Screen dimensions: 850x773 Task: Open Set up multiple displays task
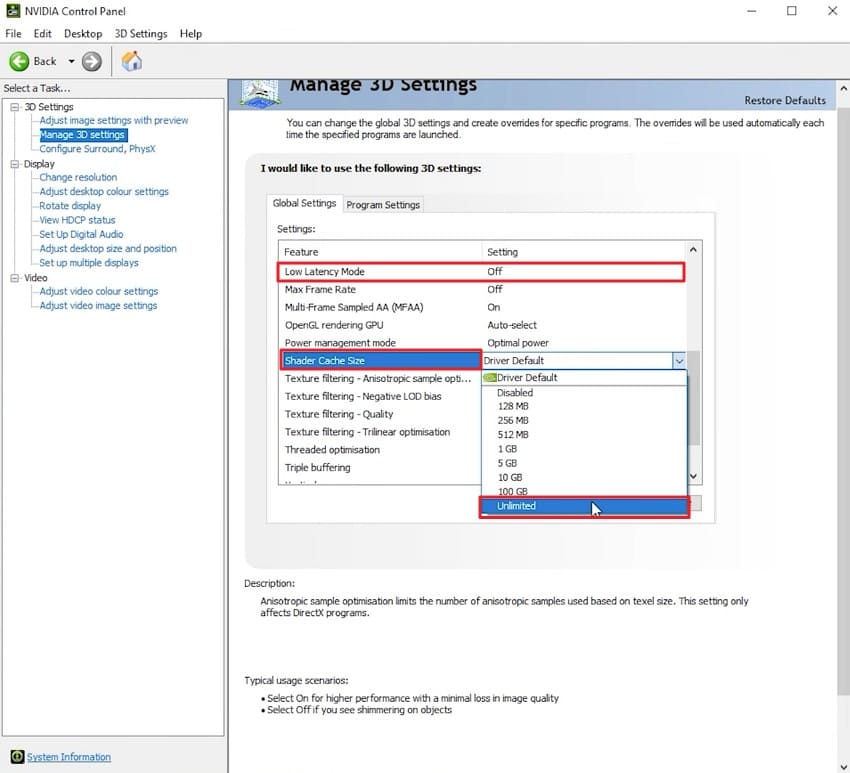(89, 262)
